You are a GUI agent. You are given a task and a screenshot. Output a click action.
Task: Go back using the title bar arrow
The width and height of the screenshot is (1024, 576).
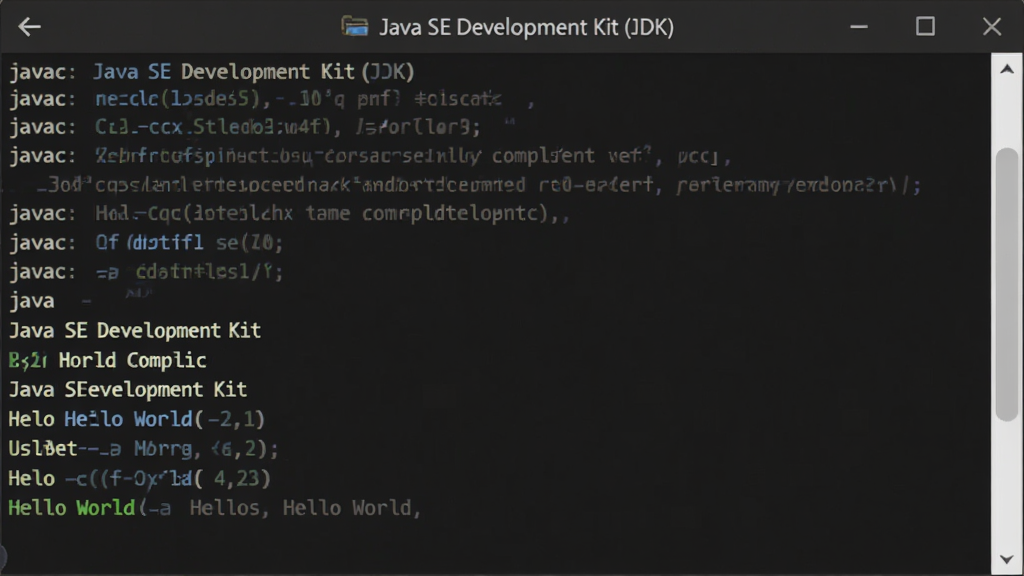29,27
